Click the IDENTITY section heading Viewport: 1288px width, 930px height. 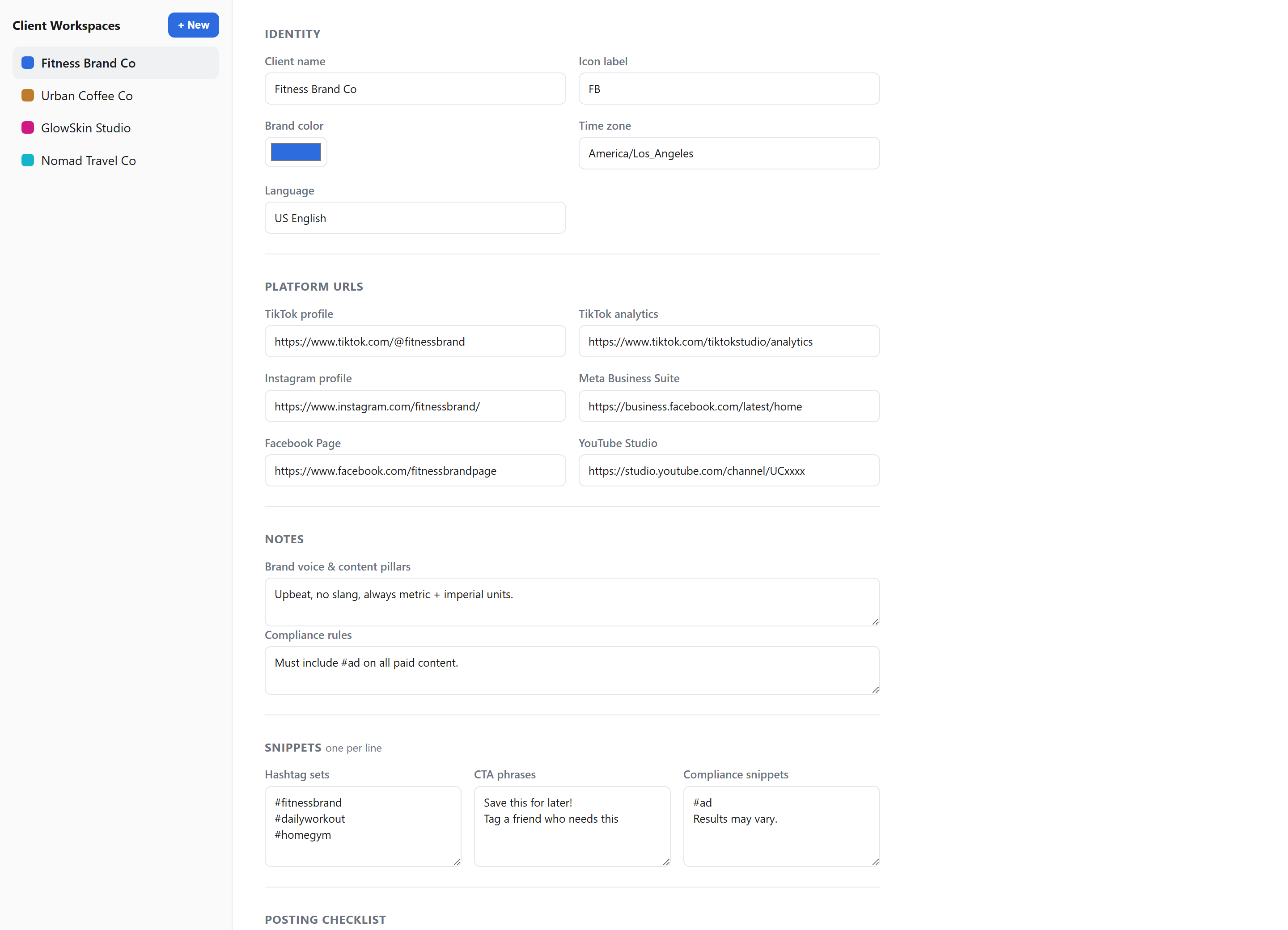(x=292, y=34)
